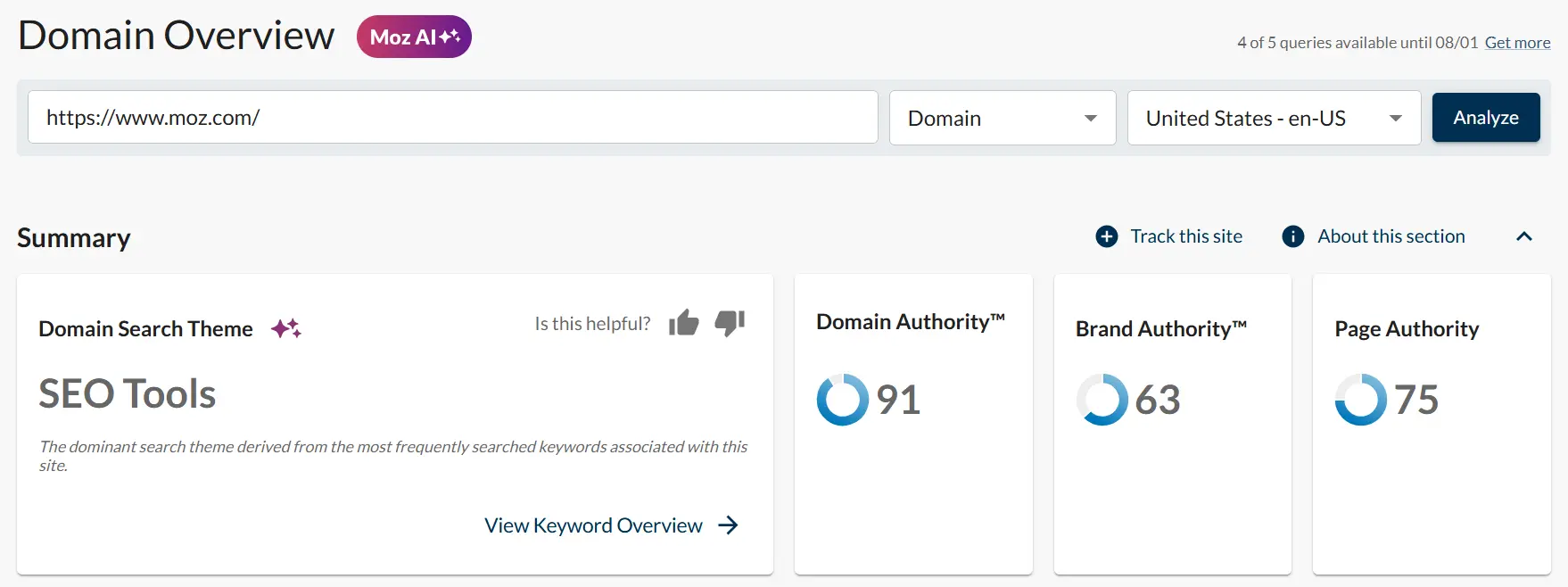
Task: Click the Domain Search Theme title
Action: (146, 328)
